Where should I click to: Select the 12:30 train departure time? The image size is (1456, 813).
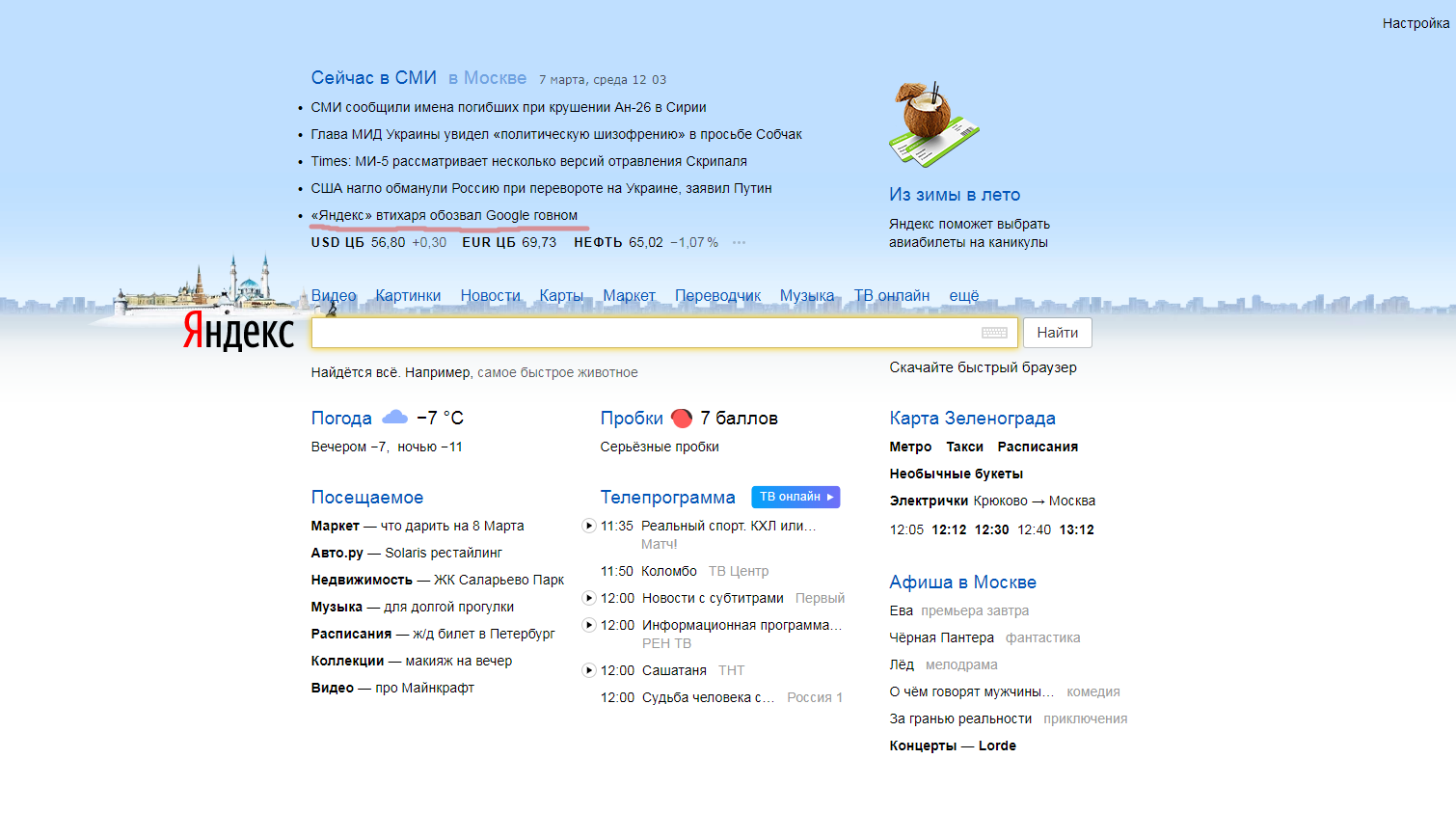coord(991,529)
